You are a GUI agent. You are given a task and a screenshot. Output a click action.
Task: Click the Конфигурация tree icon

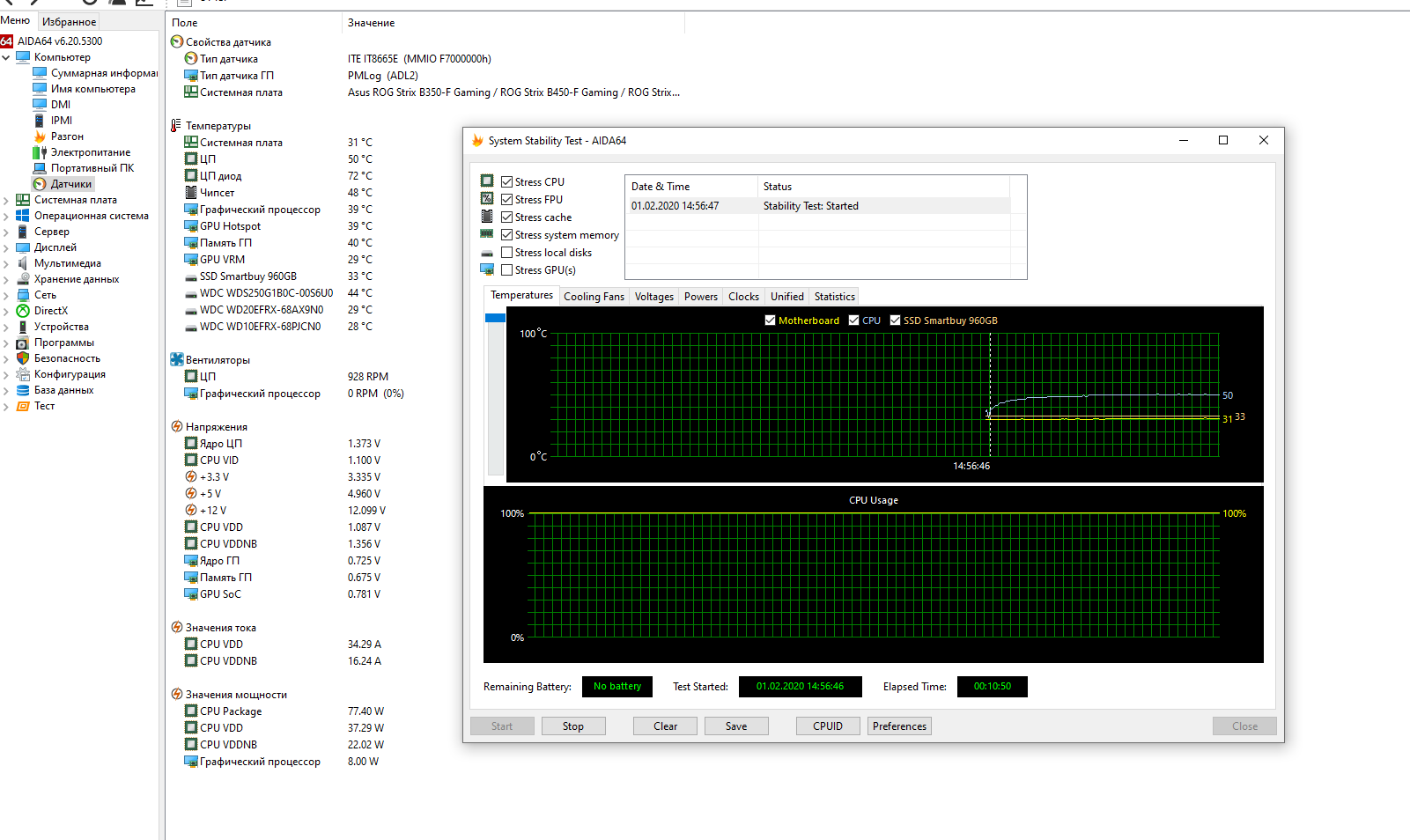pos(23,374)
